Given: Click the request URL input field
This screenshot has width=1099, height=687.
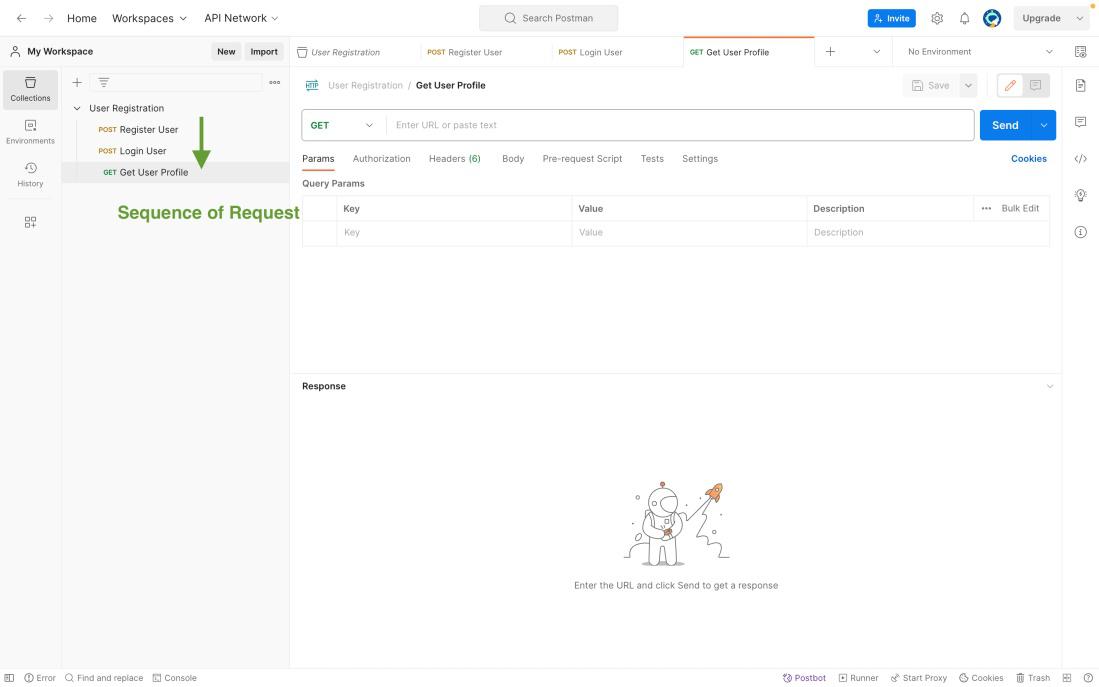Looking at the screenshot, I should pos(680,125).
